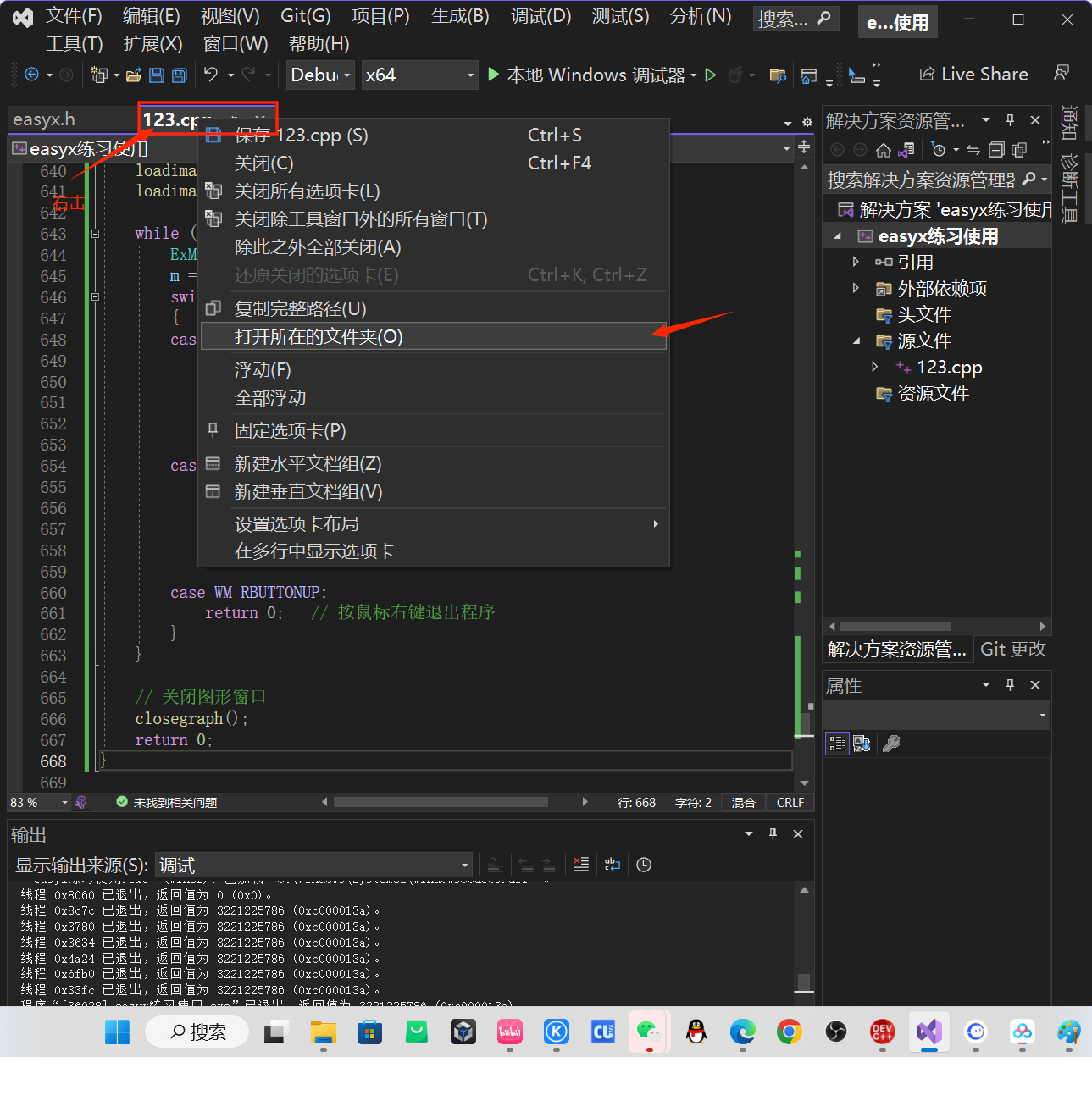Expand the 引用 node in Solution Explorer
The height and width of the screenshot is (1112, 1092).
click(x=856, y=262)
